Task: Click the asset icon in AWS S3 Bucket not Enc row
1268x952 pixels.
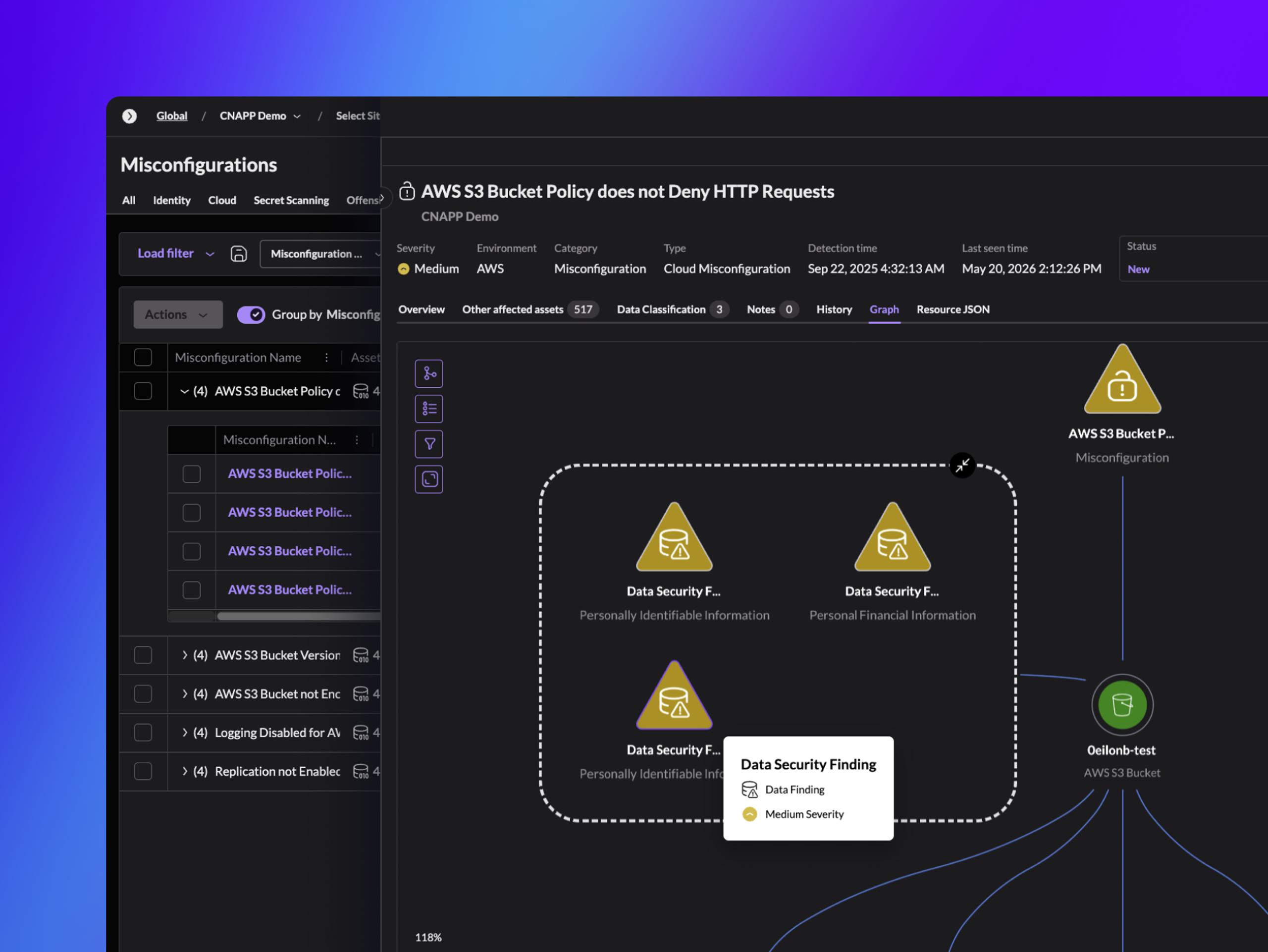Action: click(x=361, y=694)
